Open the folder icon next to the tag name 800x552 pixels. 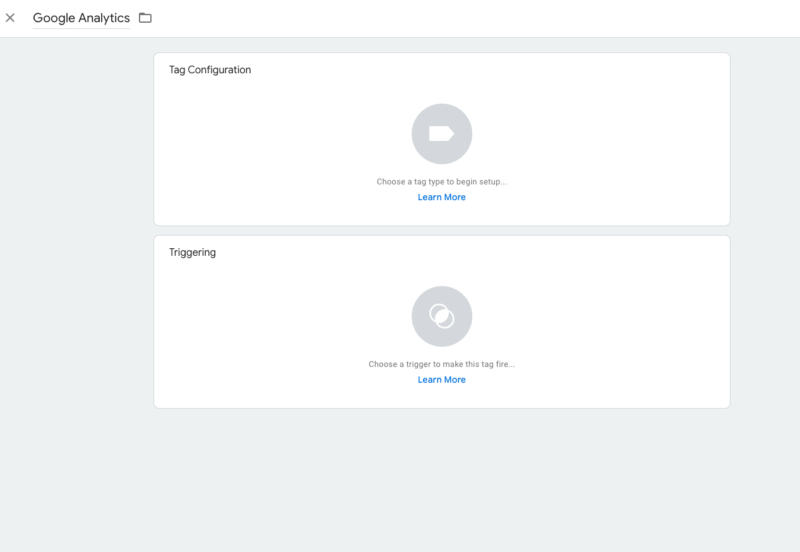coord(145,18)
